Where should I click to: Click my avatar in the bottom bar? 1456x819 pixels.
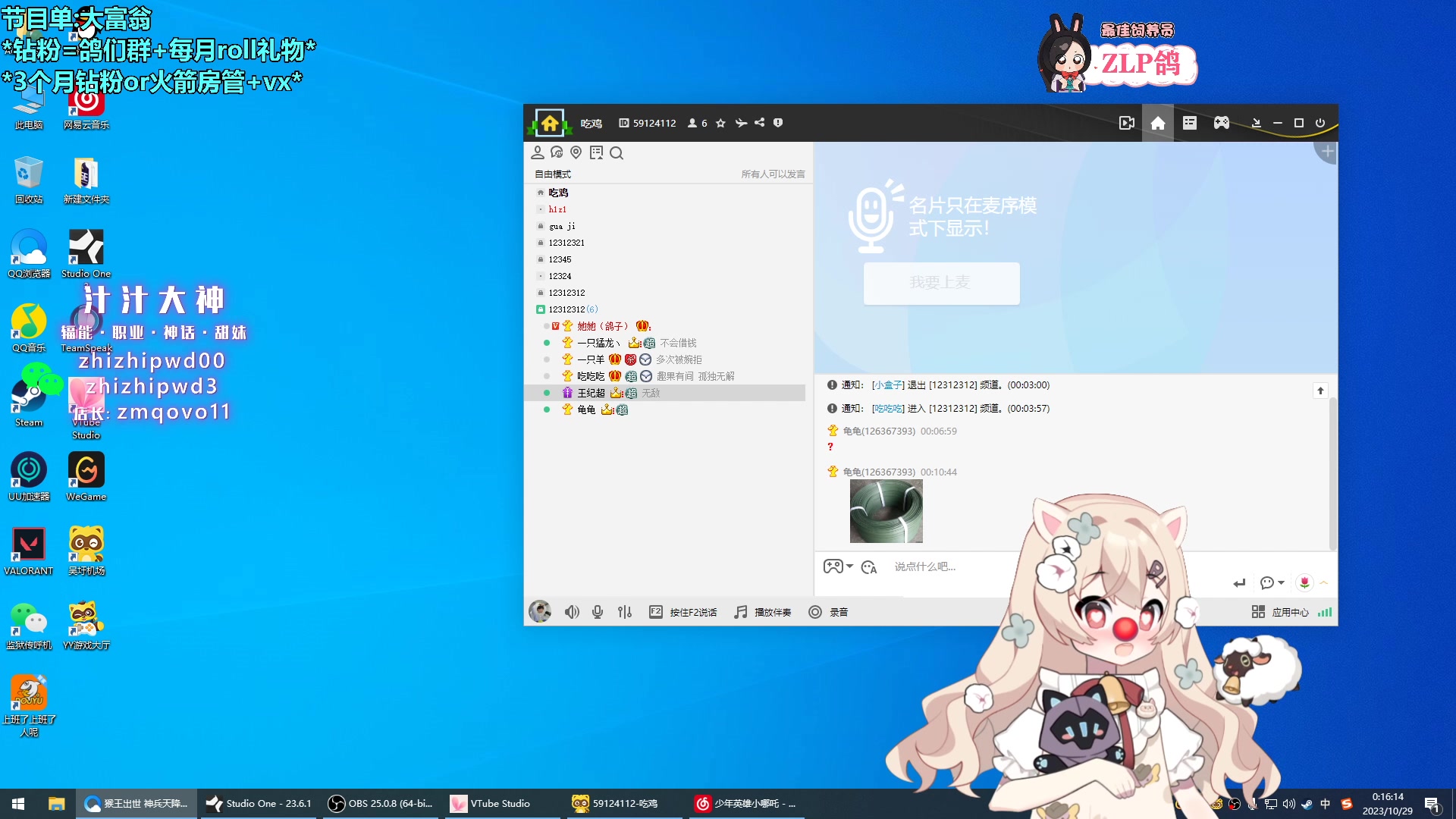point(540,611)
